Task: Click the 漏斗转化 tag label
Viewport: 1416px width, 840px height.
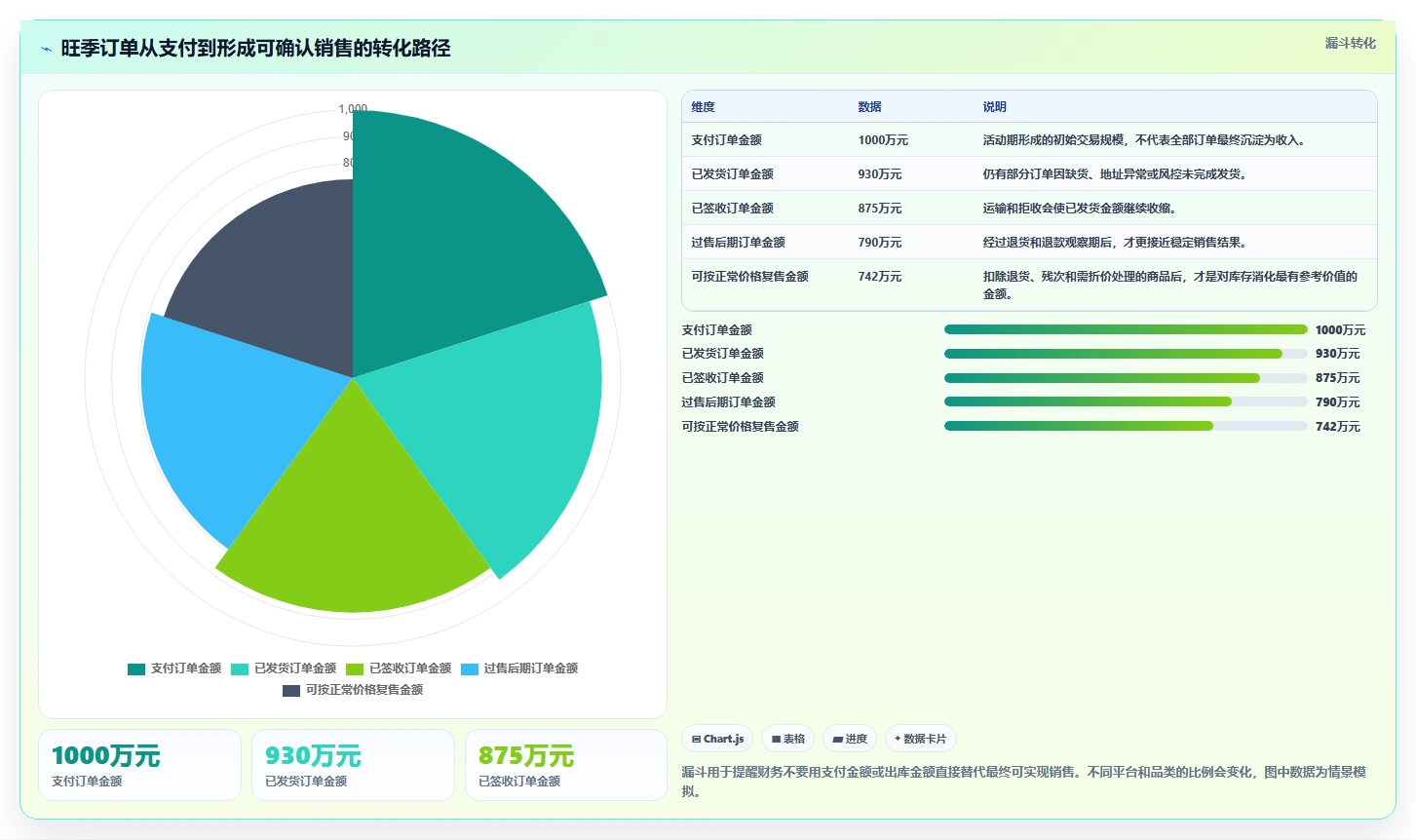Action: (1350, 43)
